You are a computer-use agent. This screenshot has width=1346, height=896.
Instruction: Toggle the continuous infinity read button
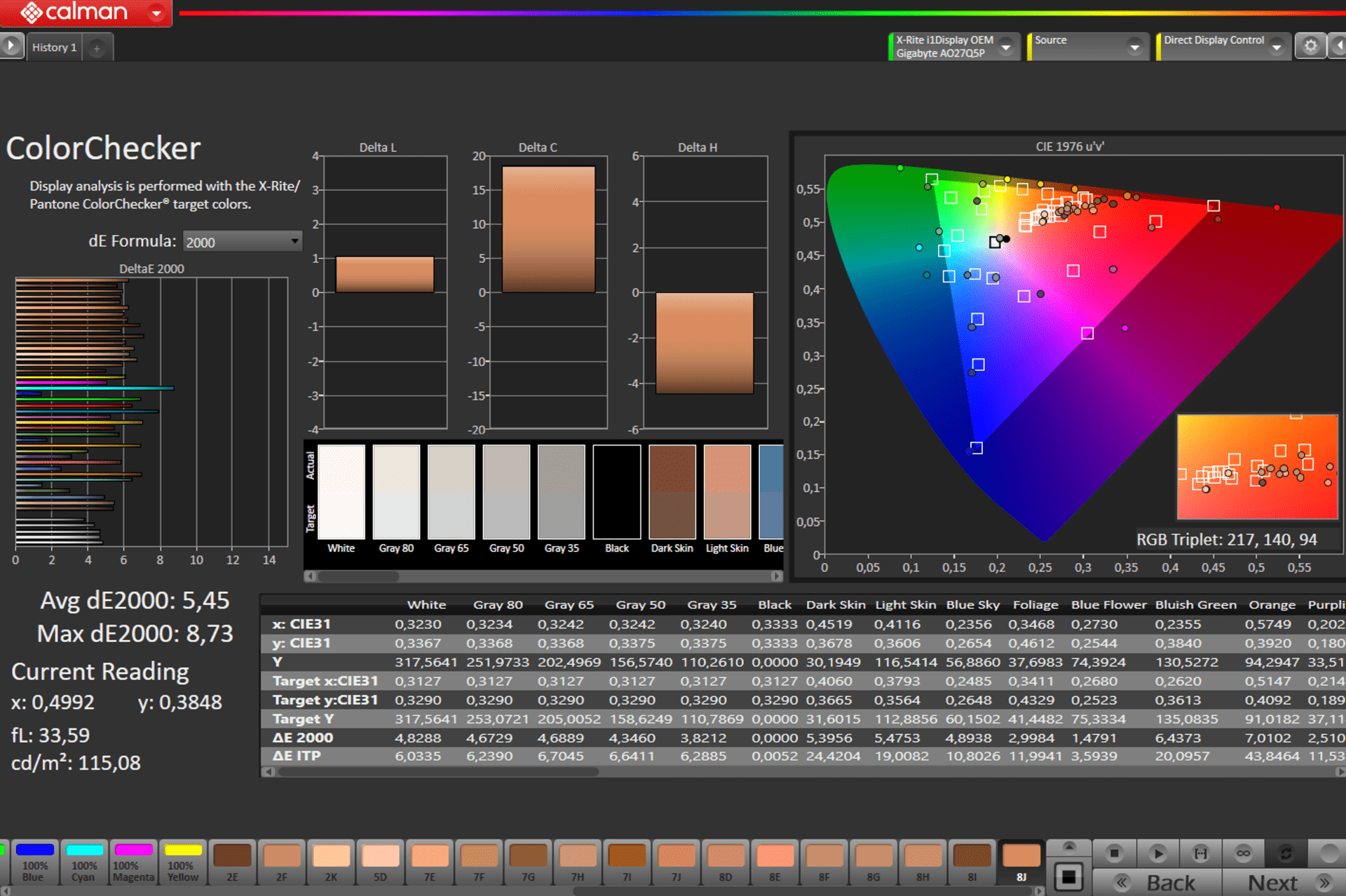pyautogui.click(x=1243, y=853)
